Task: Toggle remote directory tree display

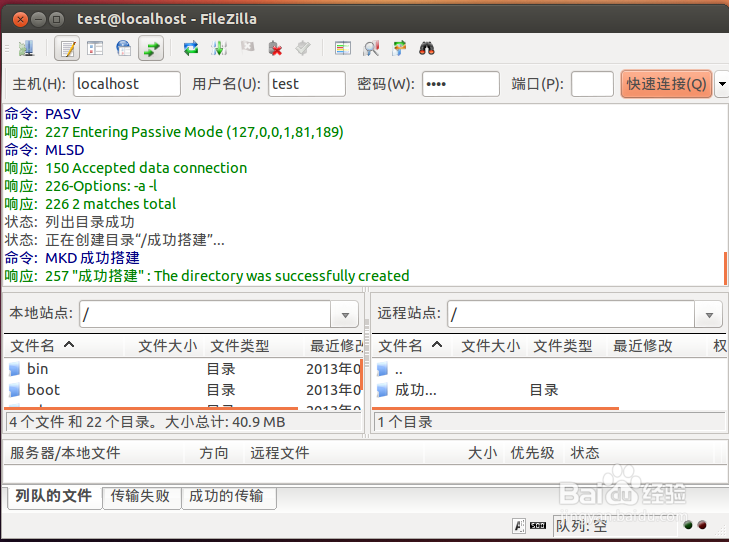Action: [x=123, y=48]
